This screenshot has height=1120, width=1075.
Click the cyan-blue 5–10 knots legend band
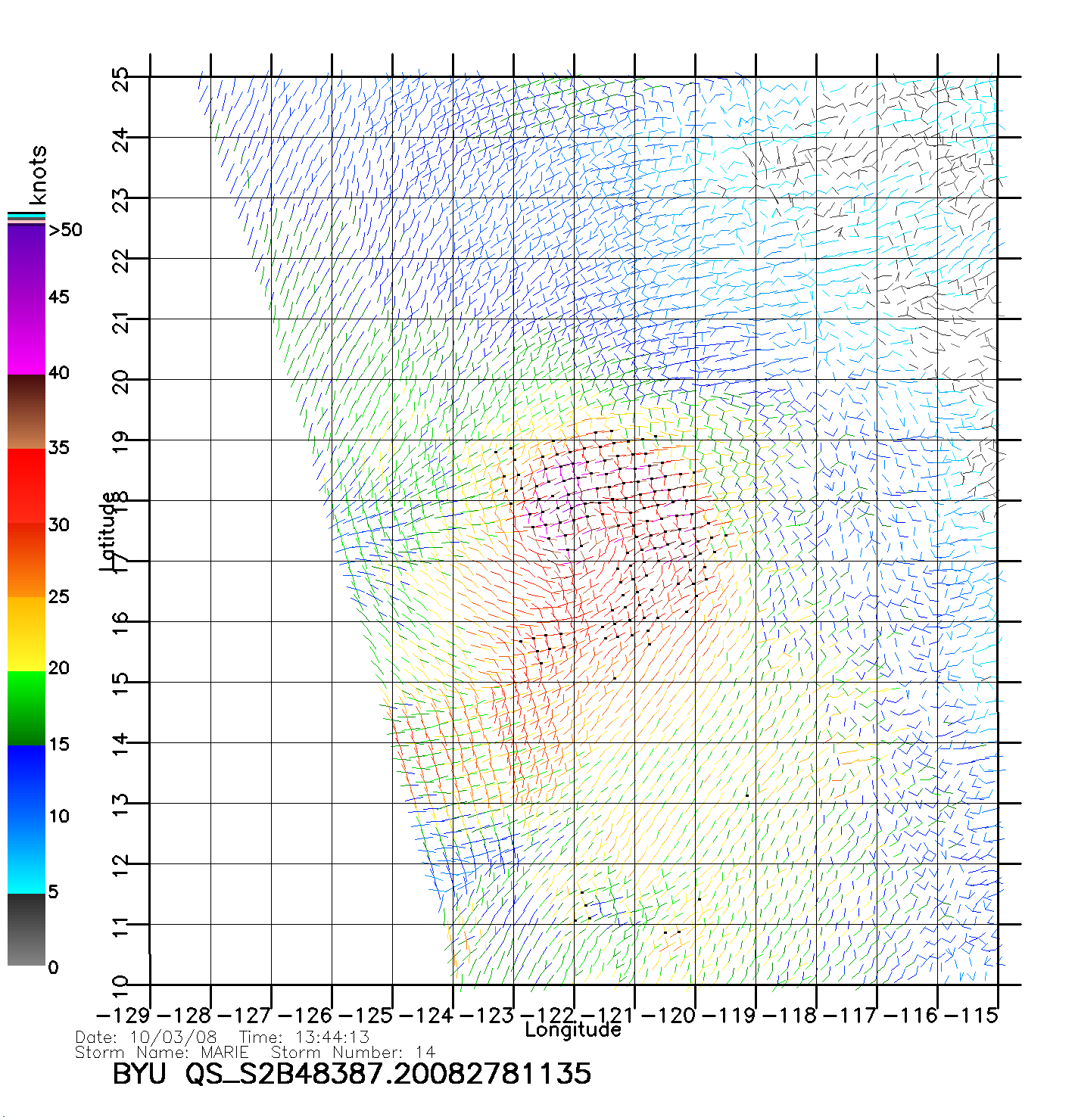[x=26, y=856]
